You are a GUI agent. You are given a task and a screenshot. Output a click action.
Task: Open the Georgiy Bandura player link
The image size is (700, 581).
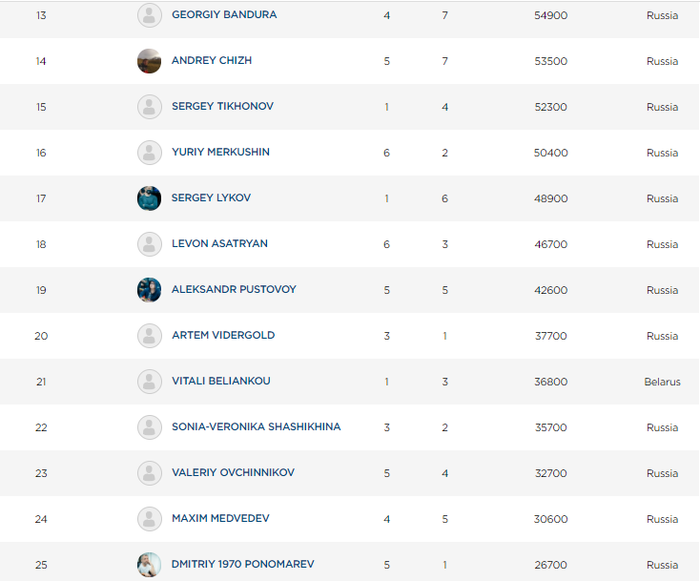pyautogui.click(x=224, y=15)
